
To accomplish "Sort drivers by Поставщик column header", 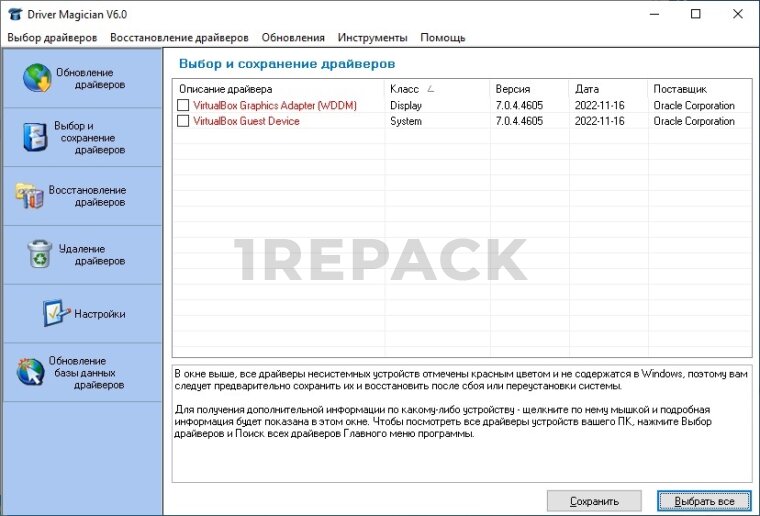I will 680,89.
